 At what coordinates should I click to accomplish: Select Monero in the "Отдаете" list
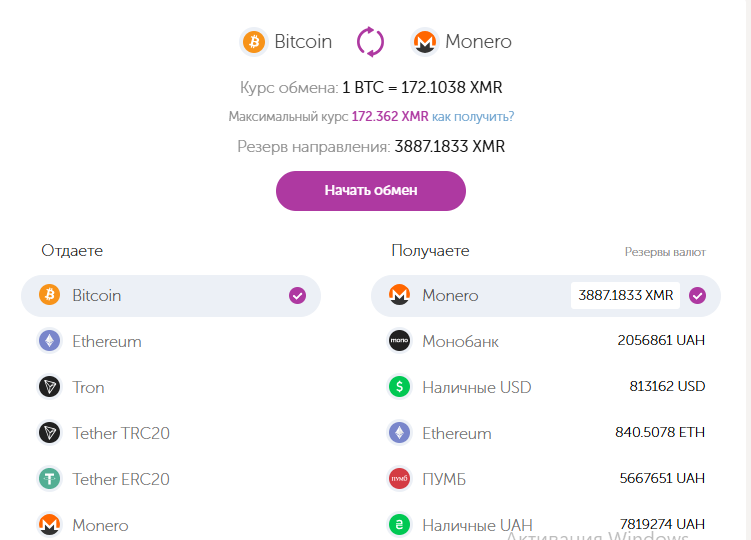click(100, 525)
